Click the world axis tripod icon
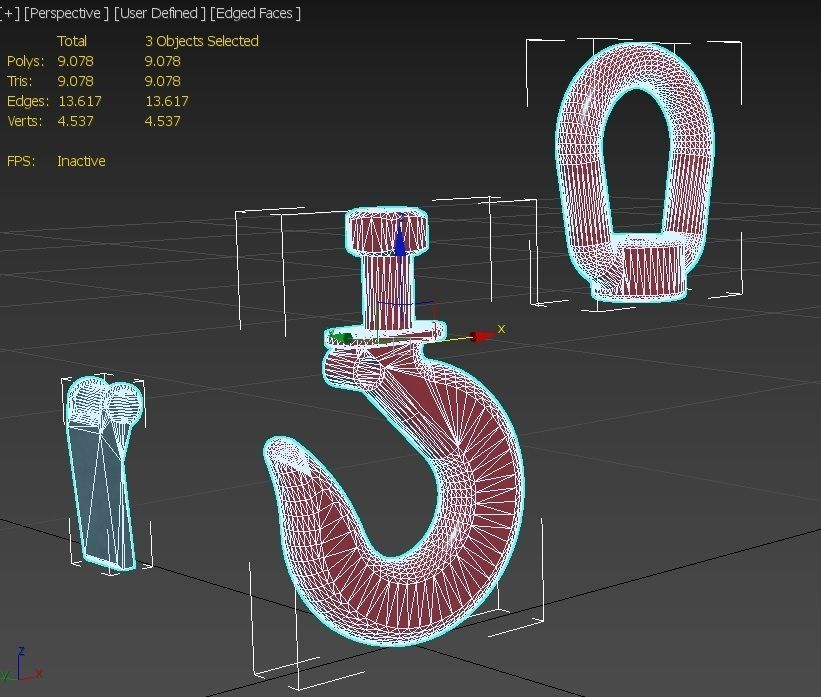 [21, 665]
